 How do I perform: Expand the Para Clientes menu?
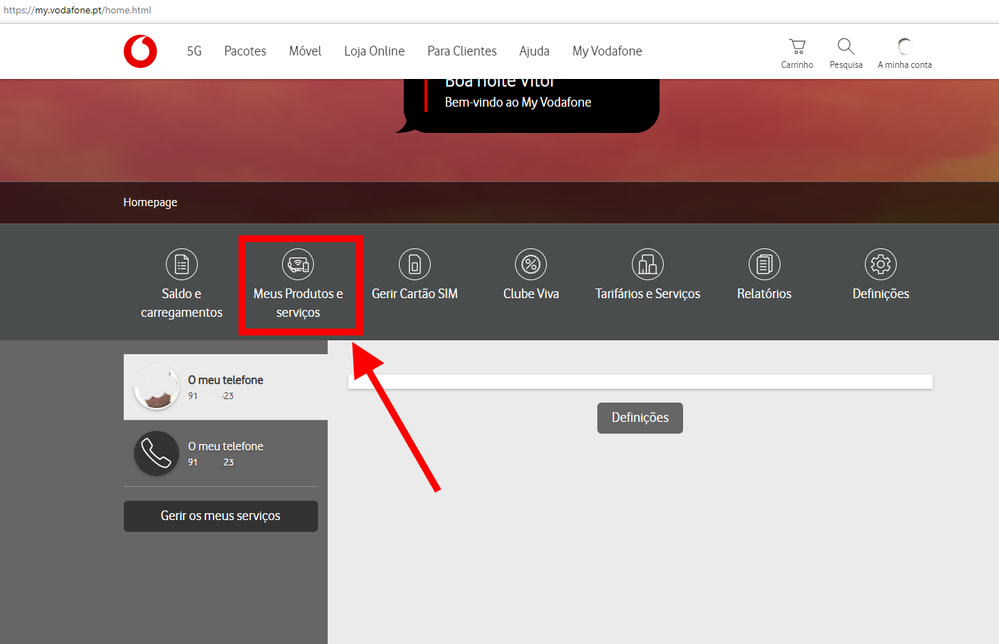pyautogui.click(x=461, y=51)
